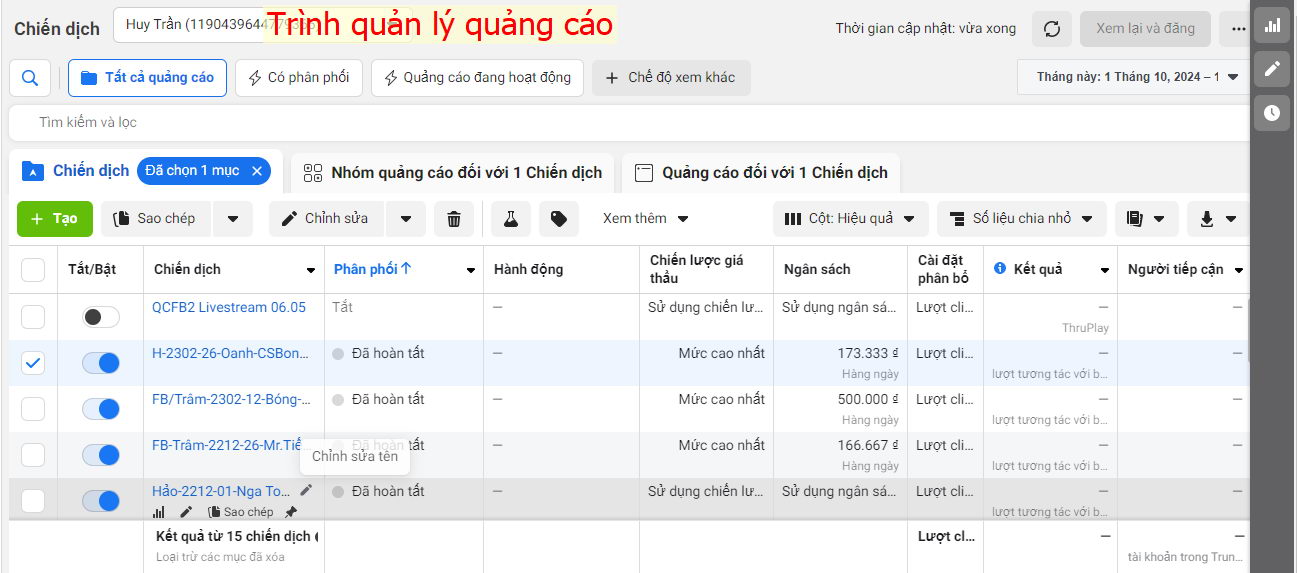Click the refresh data icon
The height and width of the screenshot is (573, 1297).
(x=1052, y=29)
